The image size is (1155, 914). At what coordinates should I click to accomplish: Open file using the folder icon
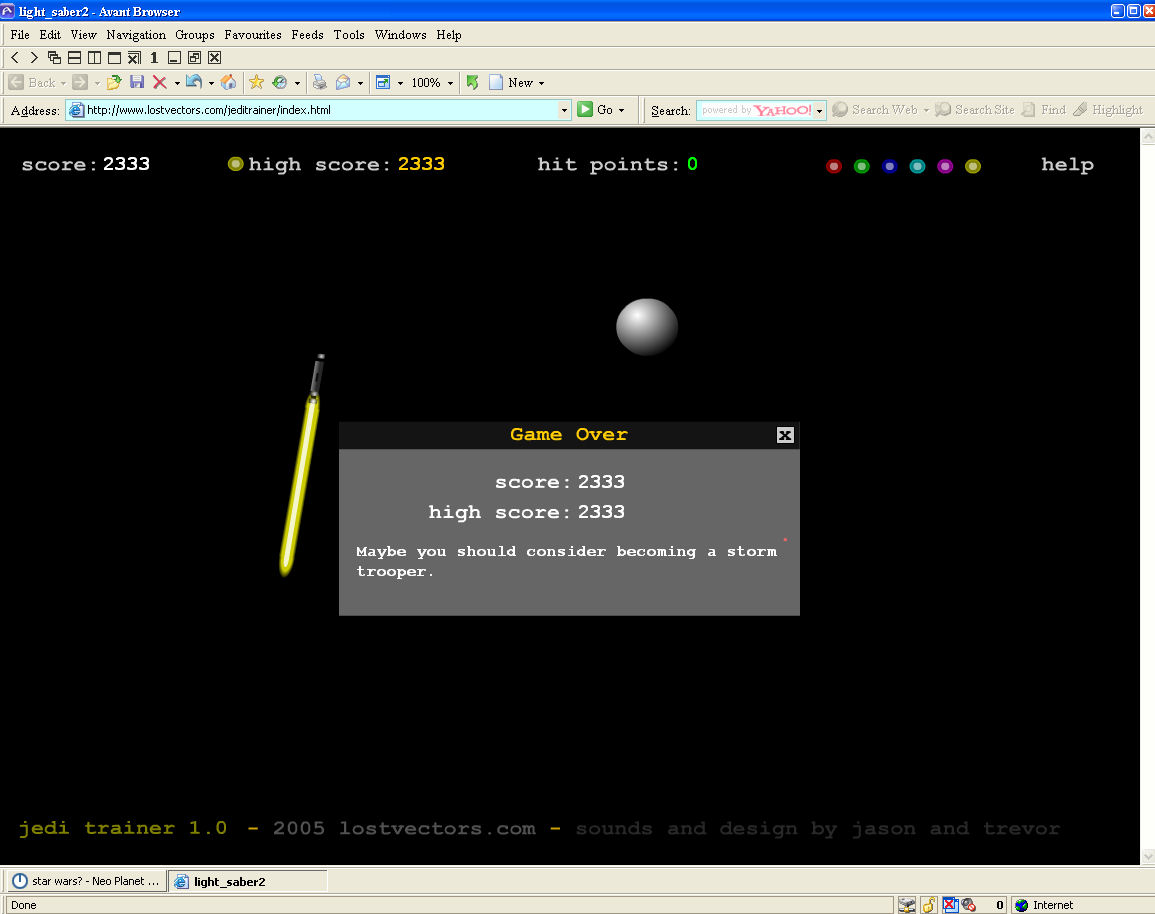(x=113, y=82)
